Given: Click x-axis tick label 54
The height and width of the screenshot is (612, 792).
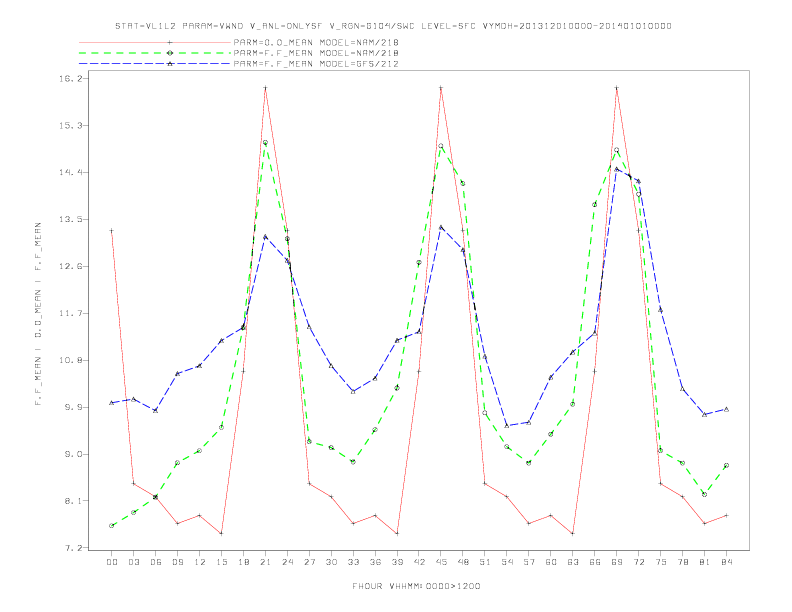Looking at the screenshot, I should click(x=507, y=562).
